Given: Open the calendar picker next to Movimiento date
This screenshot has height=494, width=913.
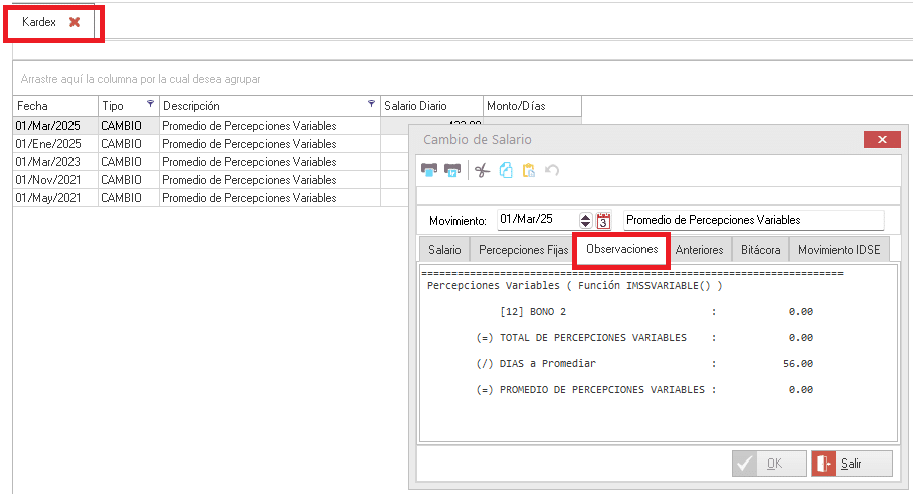Looking at the screenshot, I should pyautogui.click(x=603, y=220).
